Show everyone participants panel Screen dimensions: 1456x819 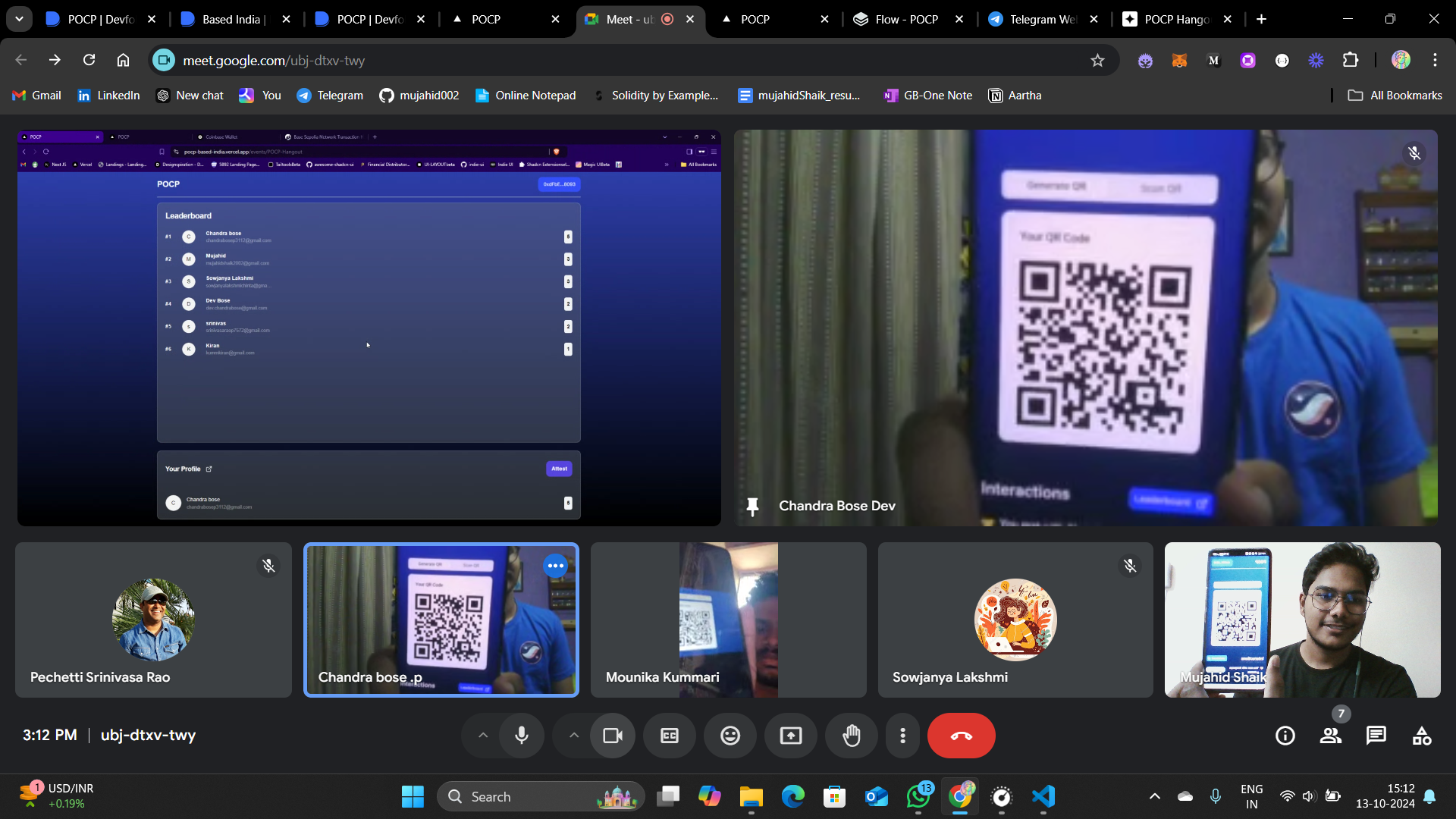pos(1331,736)
